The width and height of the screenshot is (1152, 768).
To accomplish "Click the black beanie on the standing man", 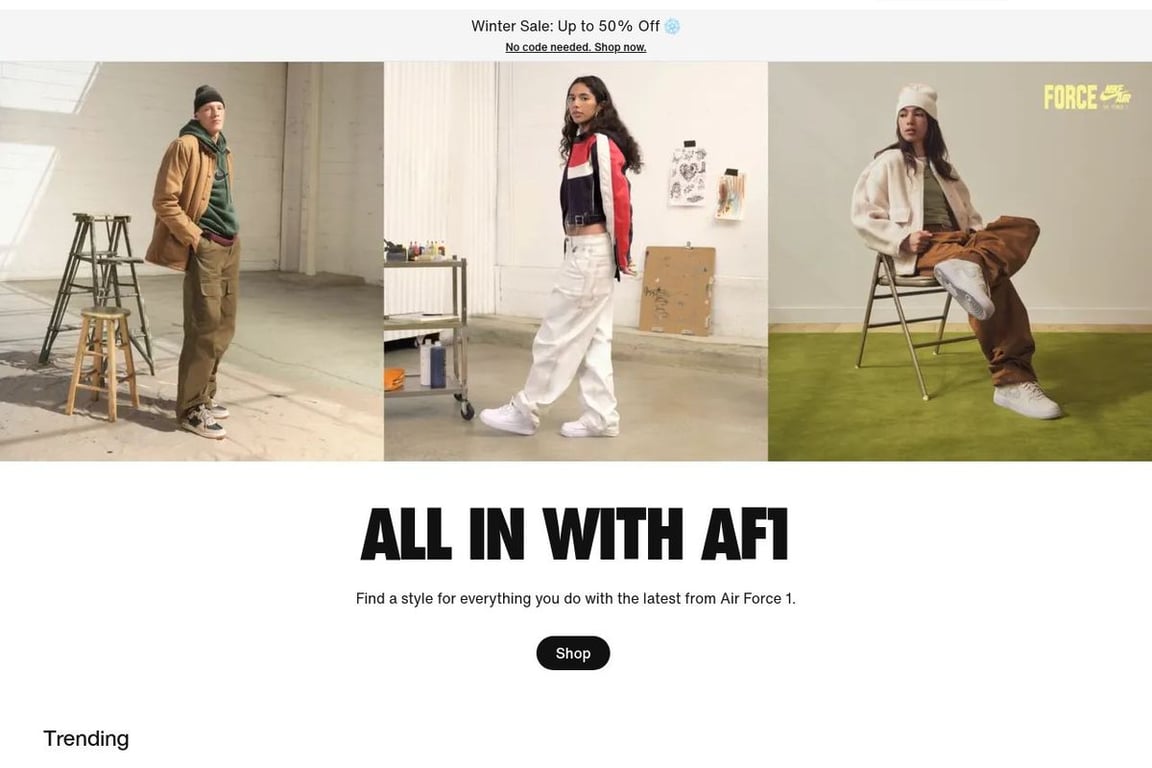I will pyautogui.click(x=209, y=98).
